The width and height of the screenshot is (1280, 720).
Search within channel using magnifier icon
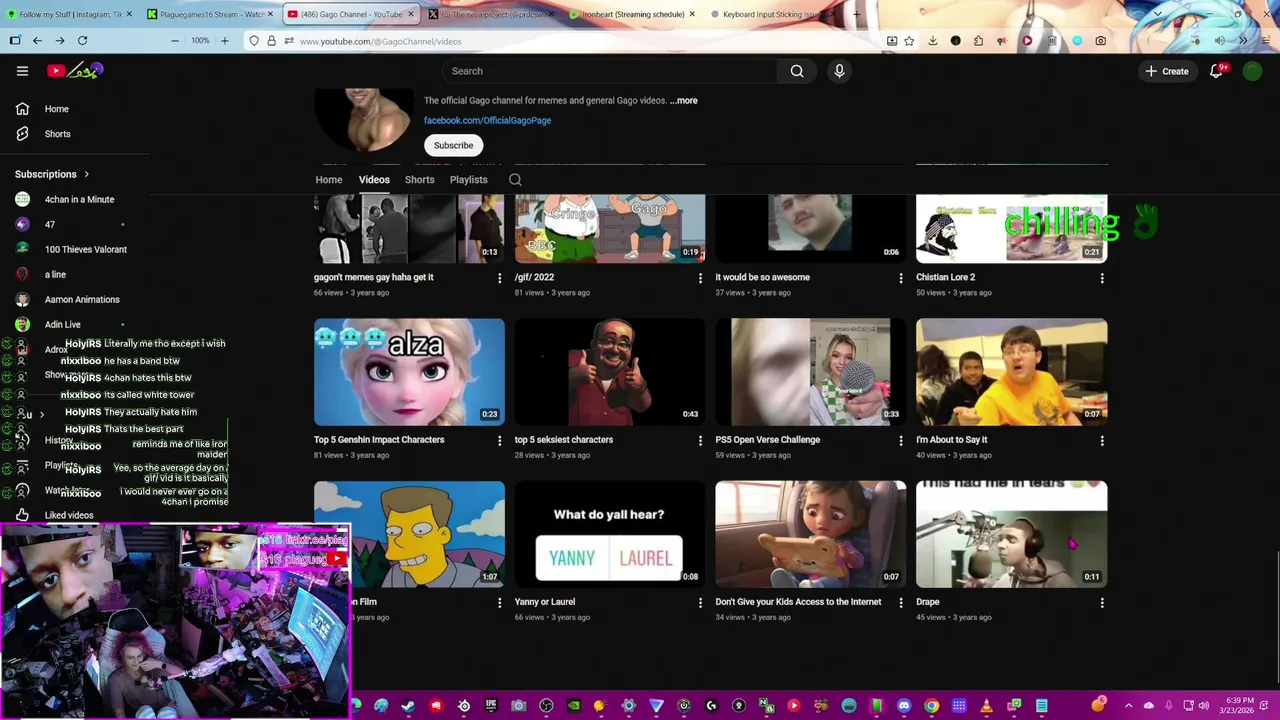coord(515,180)
